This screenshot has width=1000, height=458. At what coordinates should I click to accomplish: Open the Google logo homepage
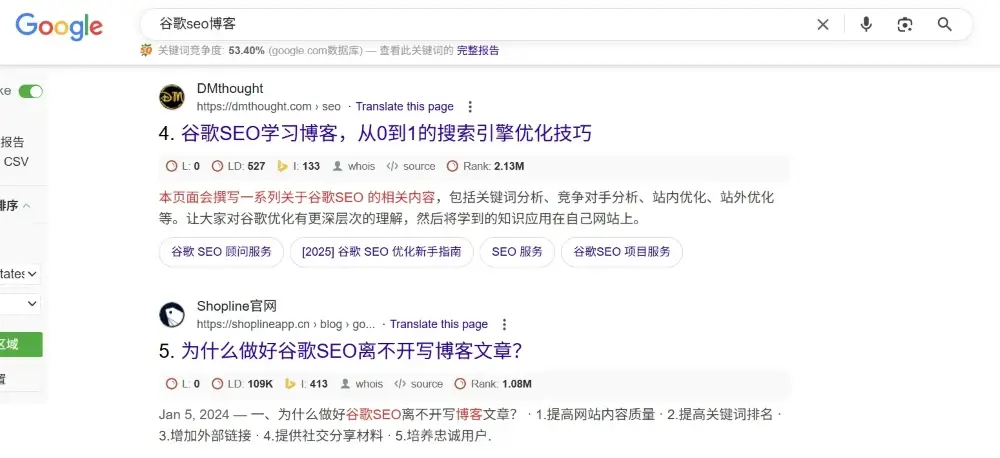point(59,26)
